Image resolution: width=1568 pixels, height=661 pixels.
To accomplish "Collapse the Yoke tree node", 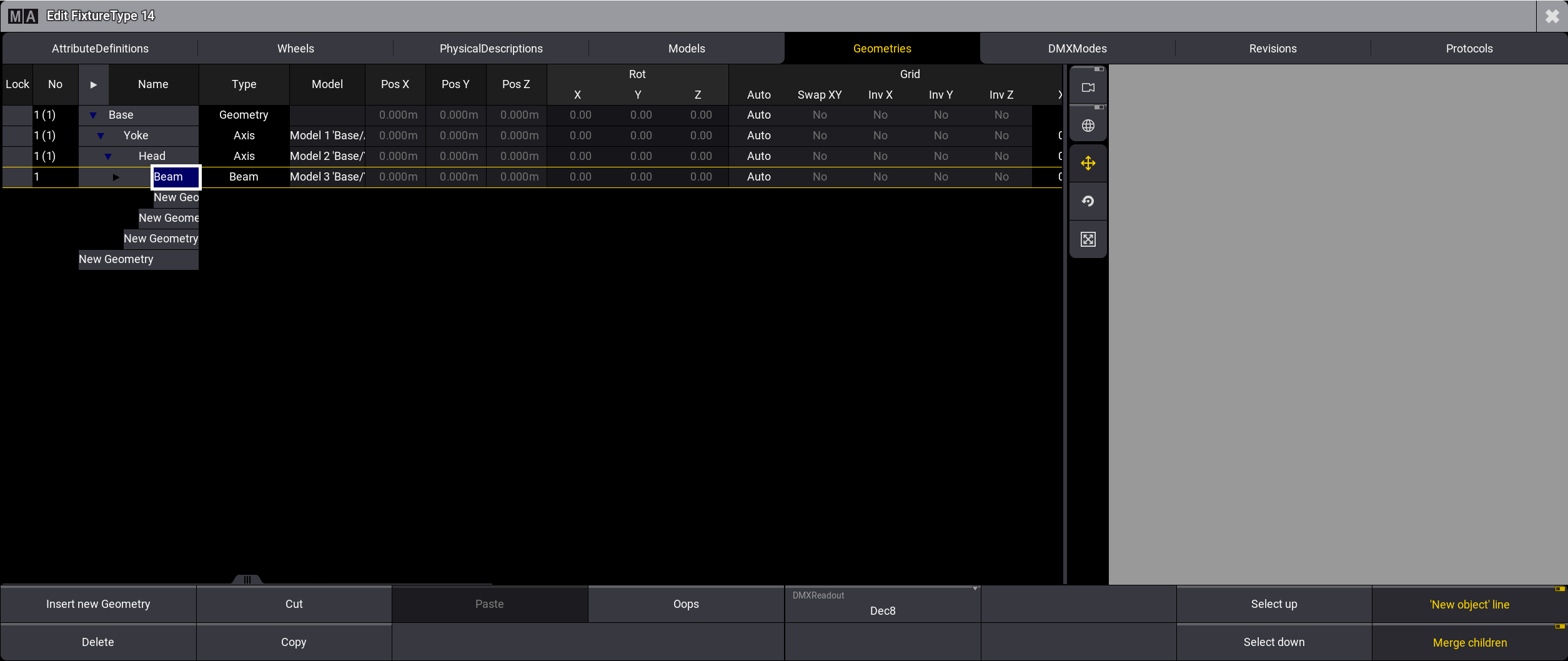I will [x=101, y=136].
